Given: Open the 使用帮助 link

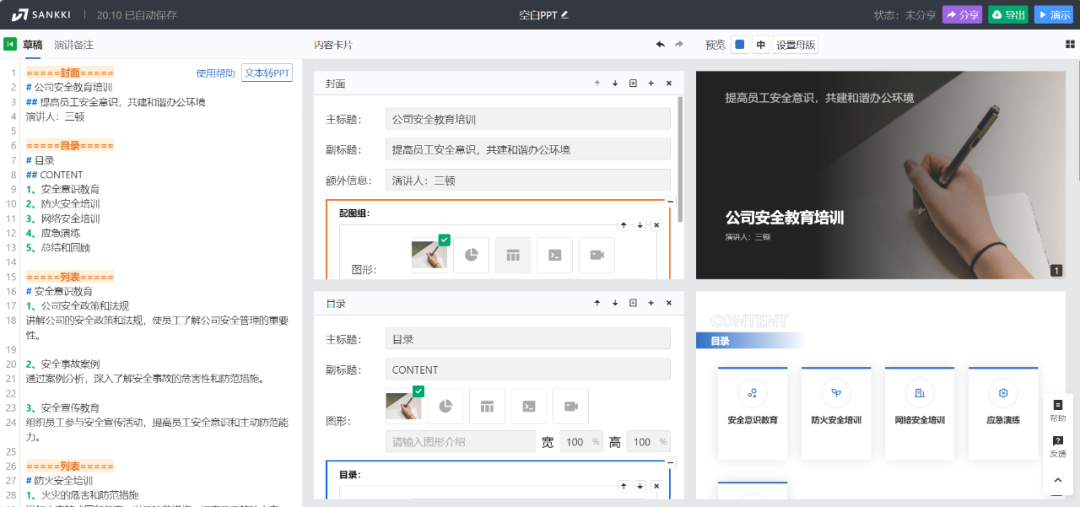Looking at the screenshot, I should pyautogui.click(x=215, y=73).
